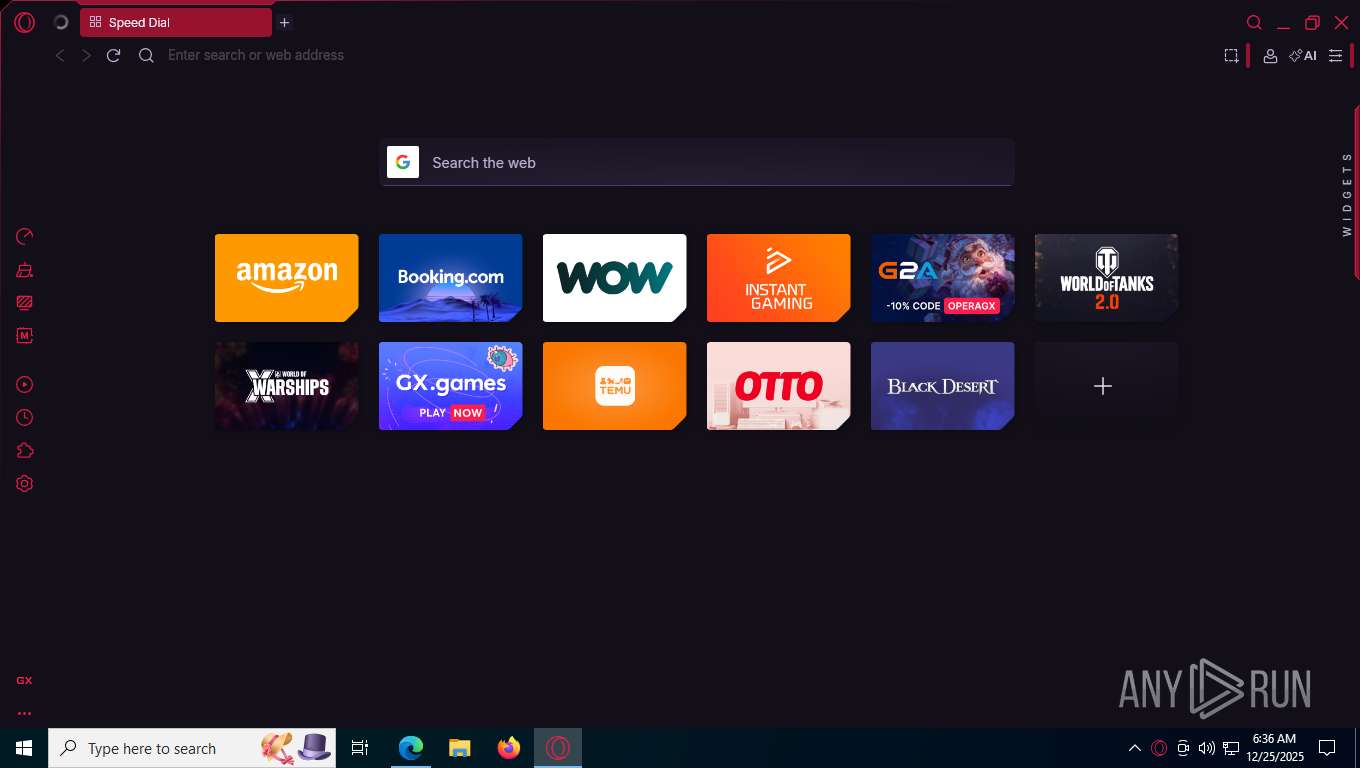
Task: Go back with the back arrow
Action: [60, 55]
